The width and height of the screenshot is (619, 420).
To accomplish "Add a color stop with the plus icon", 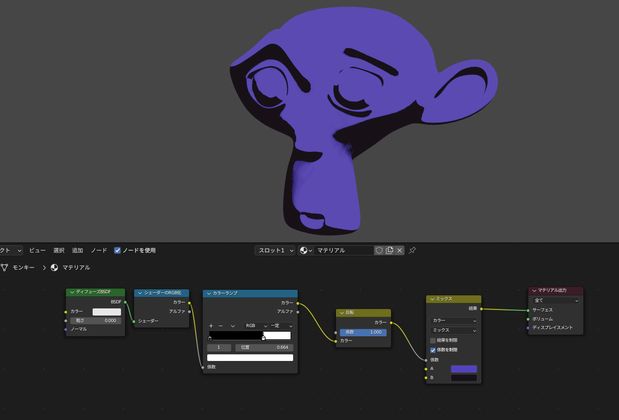I will click(211, 326).
